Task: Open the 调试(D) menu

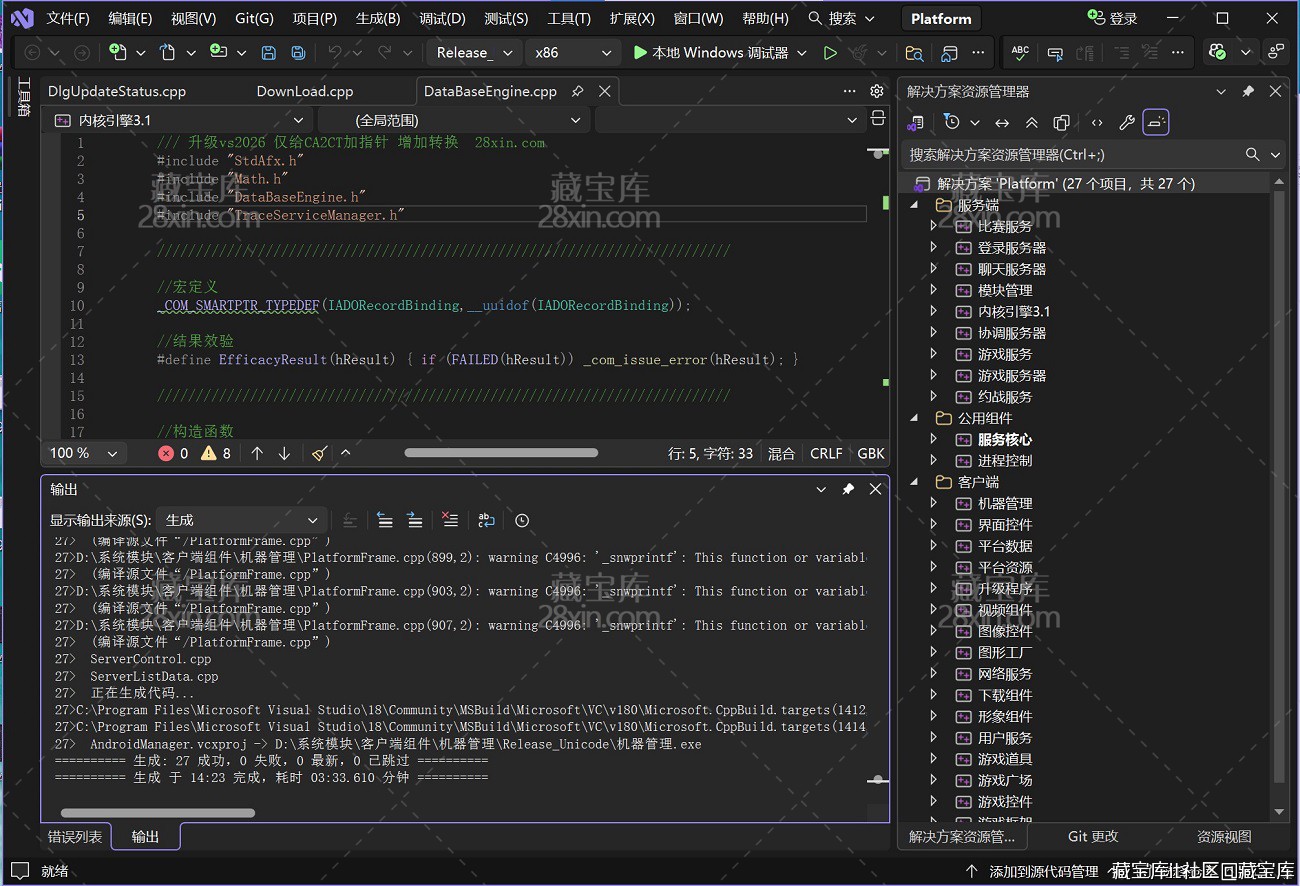Action: (x=442, y=18)
